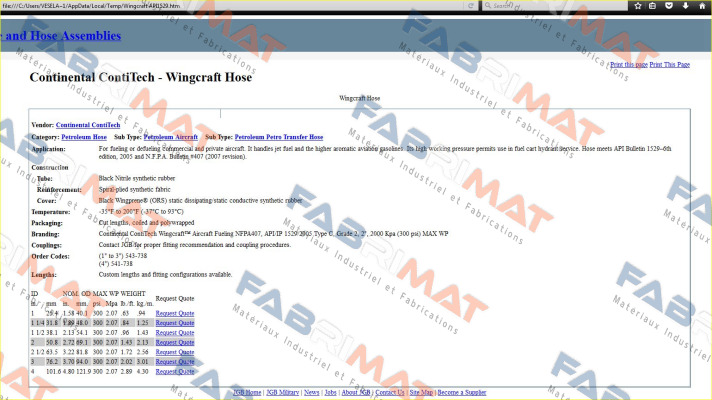
Task: Click the '76.2' mm table cell
Action: [52, 362]
